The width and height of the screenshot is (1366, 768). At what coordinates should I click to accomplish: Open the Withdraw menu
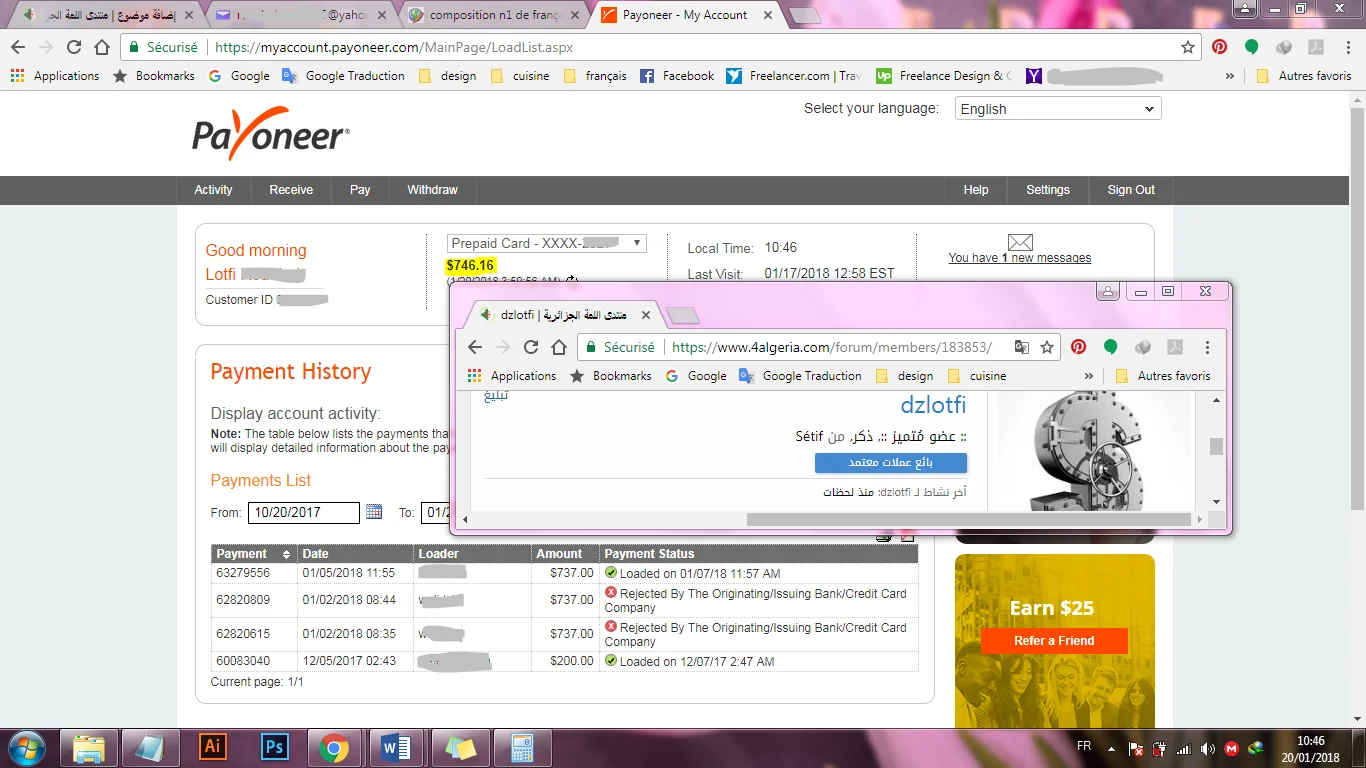(432, 190)
